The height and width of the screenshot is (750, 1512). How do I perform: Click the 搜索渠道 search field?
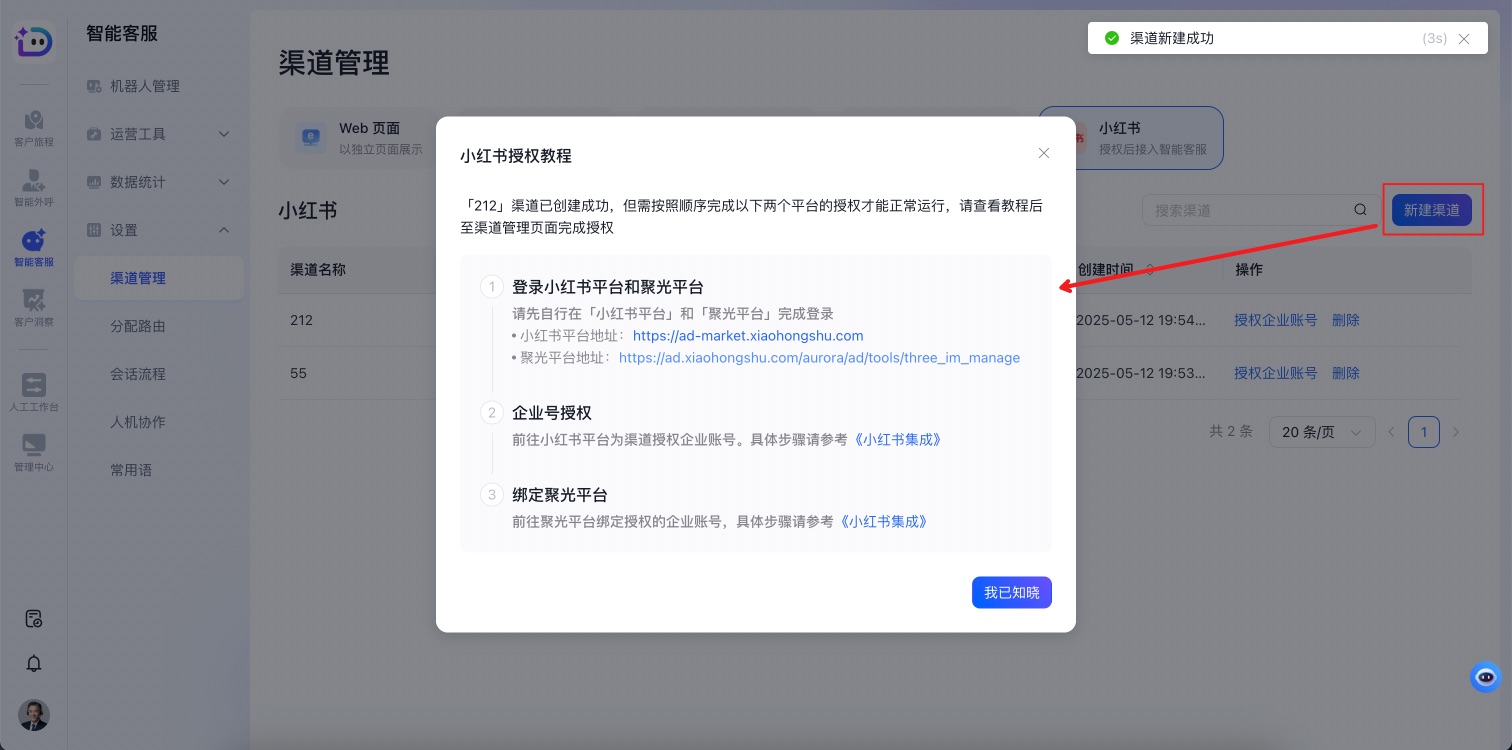tap(1248, 210)
